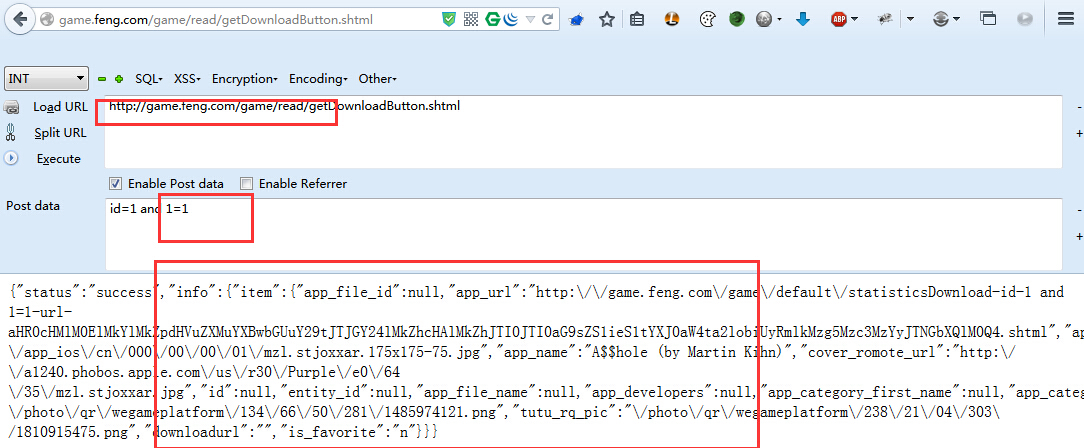Click the green G icon in address bar
This screenshot has height=448, width=1084.
(493, 20)
